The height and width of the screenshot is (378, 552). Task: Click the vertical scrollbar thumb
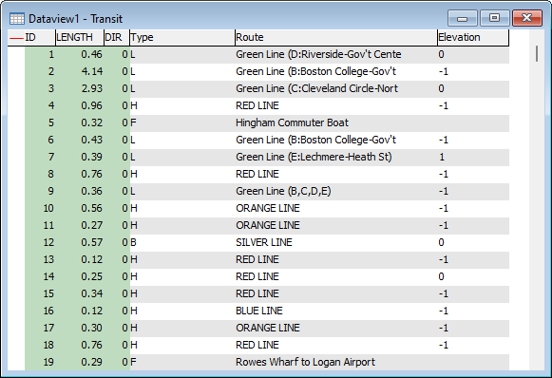[537, 54]
